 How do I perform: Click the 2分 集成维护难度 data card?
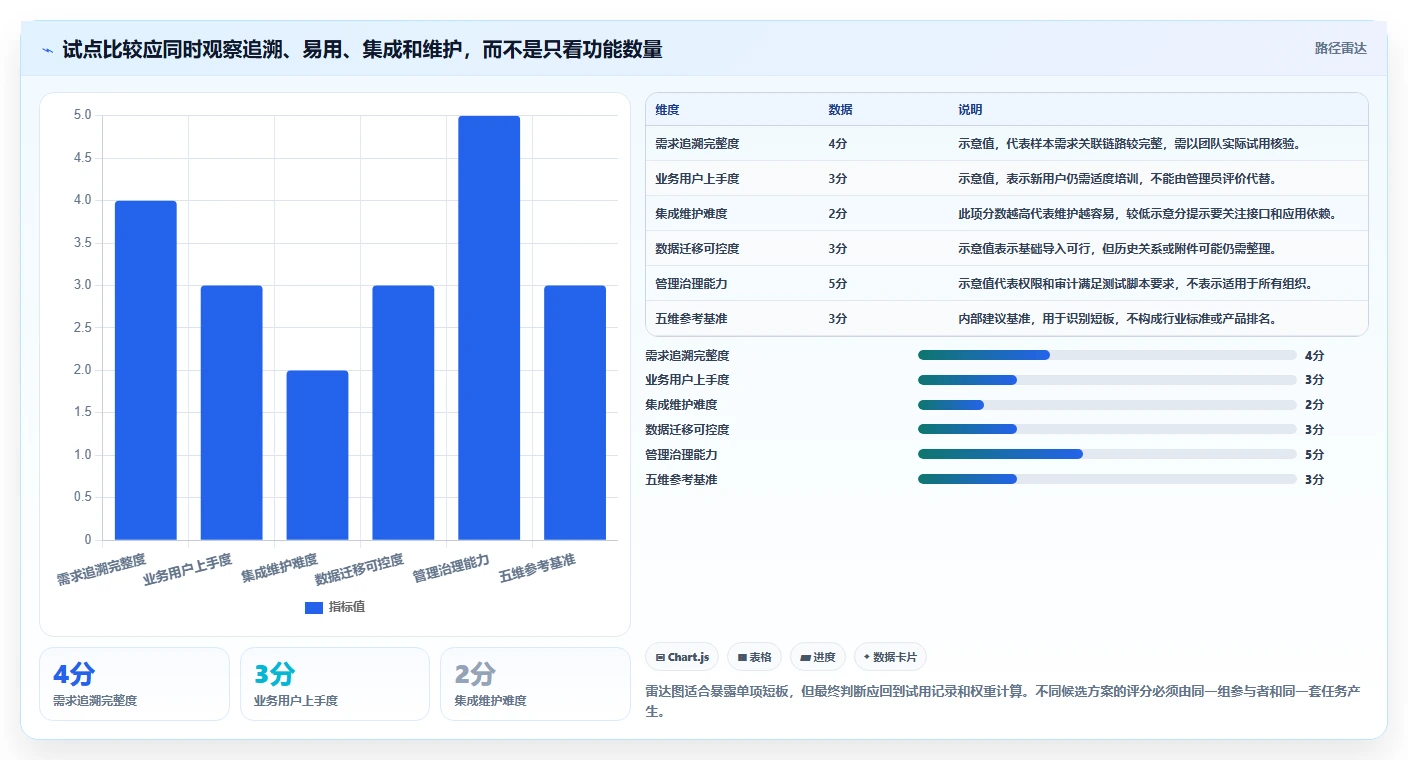click(x=535, y=684)
